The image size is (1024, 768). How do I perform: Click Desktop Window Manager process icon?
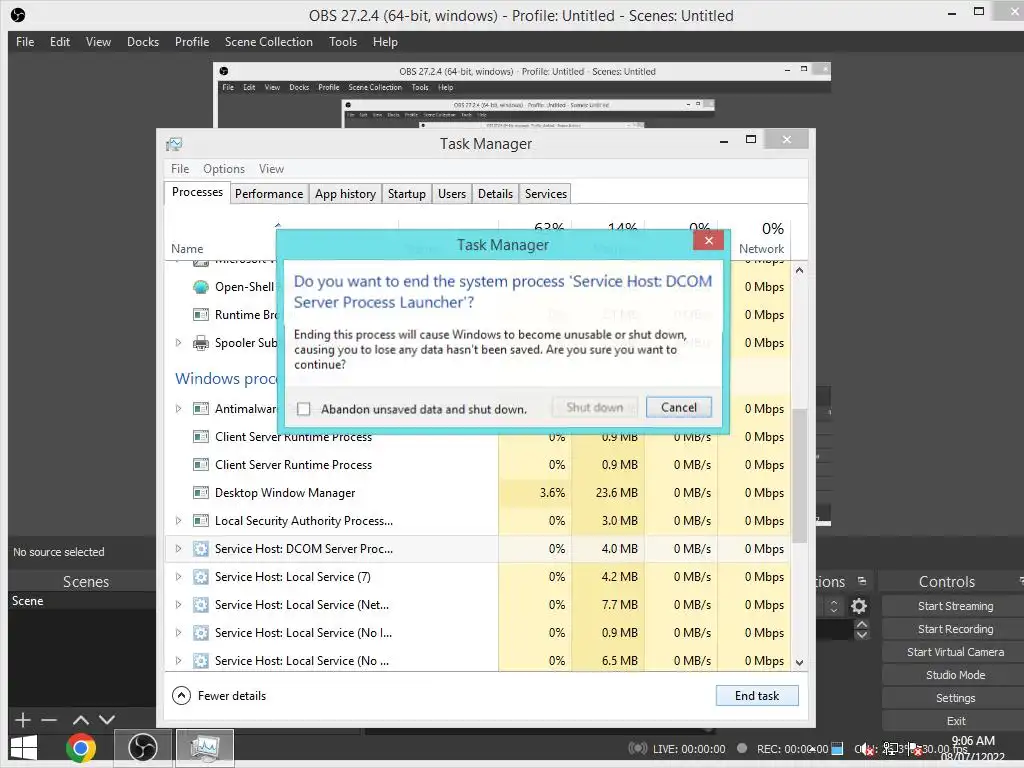click(x=201, y=492)
